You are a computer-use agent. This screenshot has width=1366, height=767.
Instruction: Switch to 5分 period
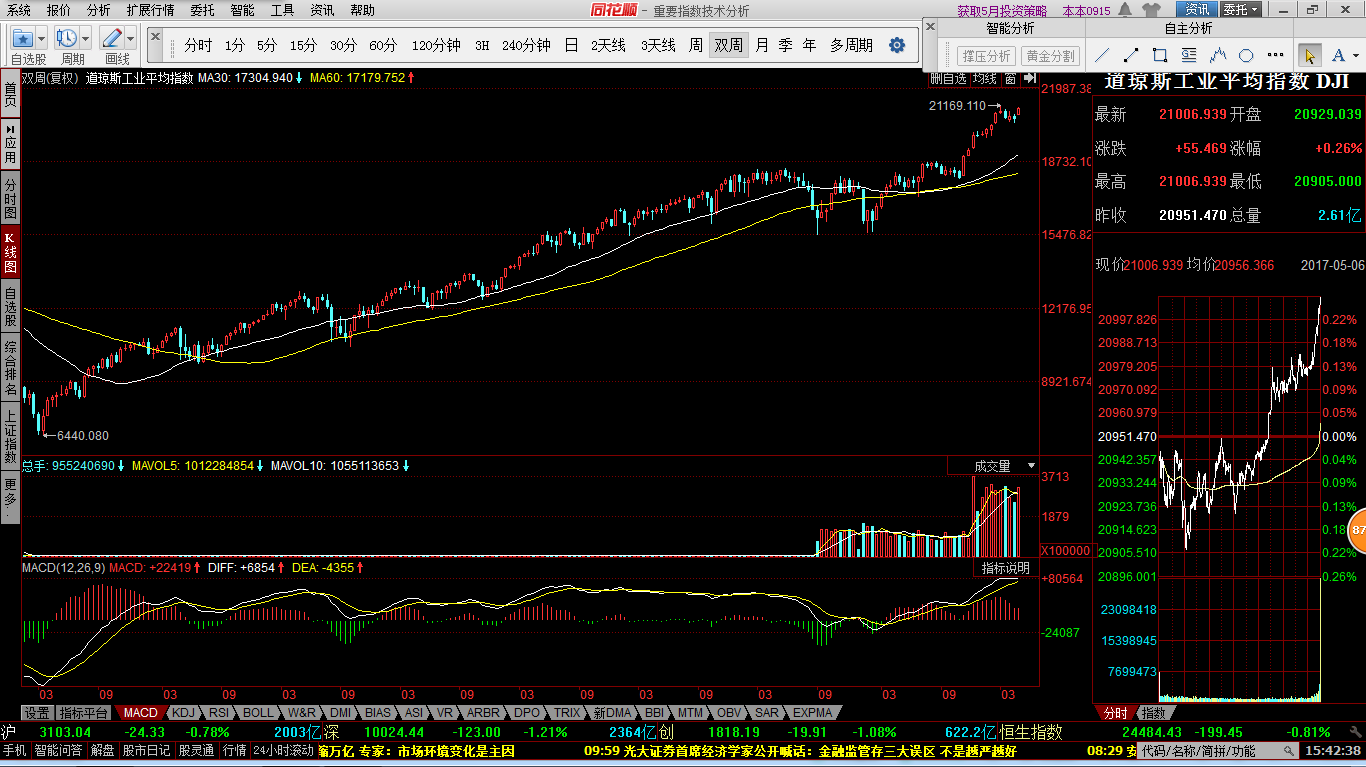[x=267, y=45]
